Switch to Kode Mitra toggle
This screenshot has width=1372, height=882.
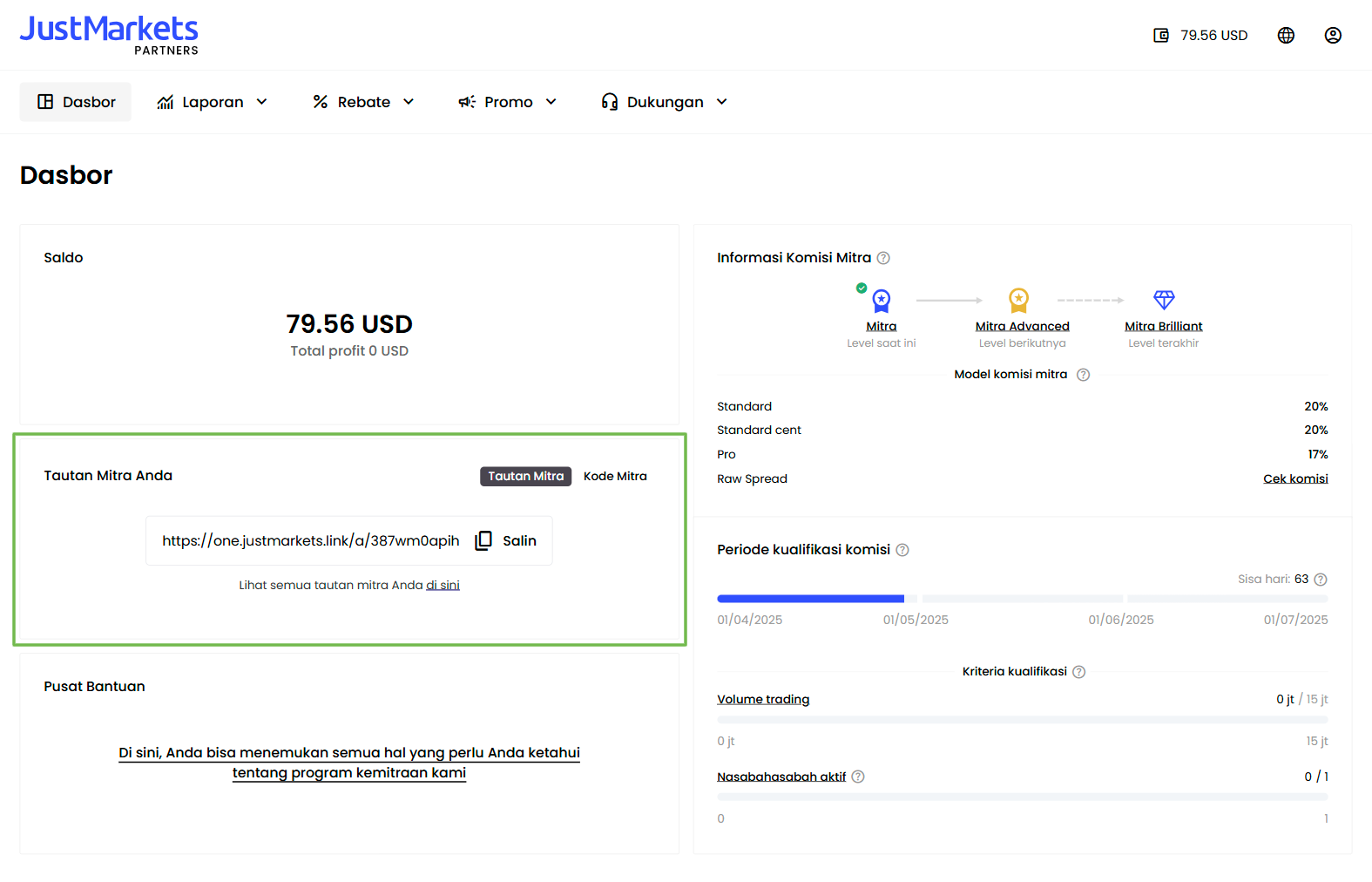click(615, 477)
